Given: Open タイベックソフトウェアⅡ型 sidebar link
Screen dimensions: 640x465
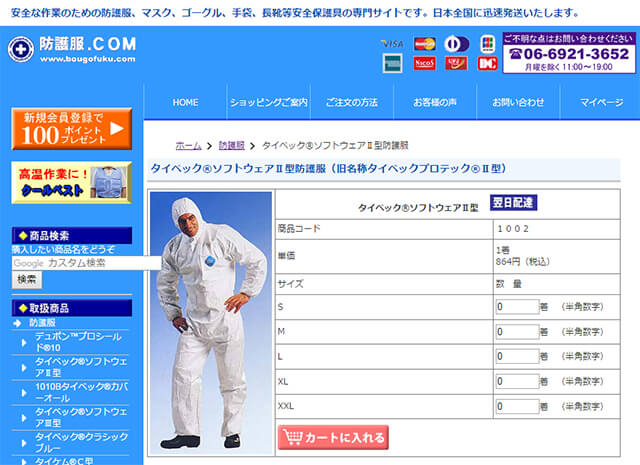Looking at the screenshot, I should click(x=81, y=367).
